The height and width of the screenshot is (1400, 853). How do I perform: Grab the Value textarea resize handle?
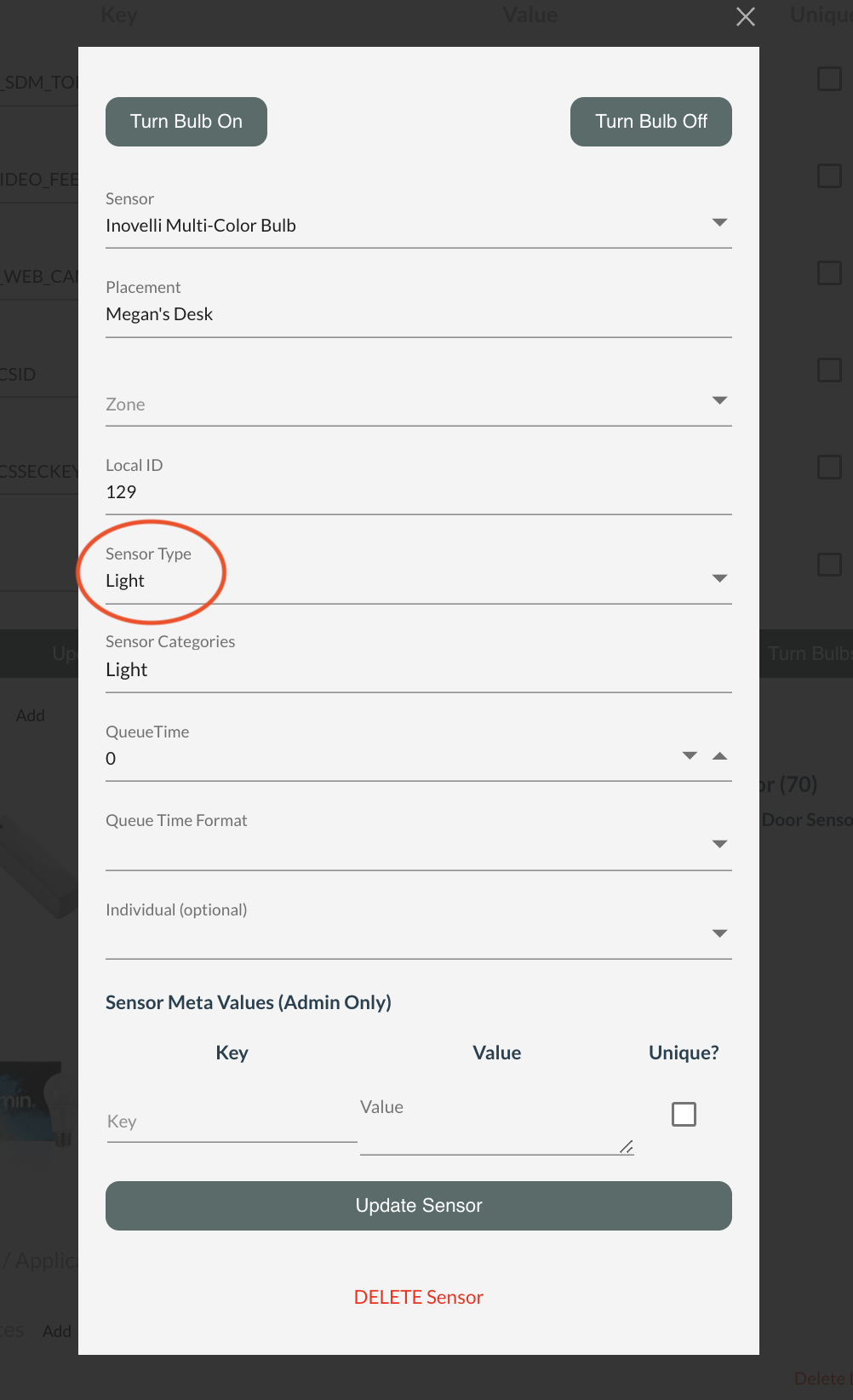(627, 1148)
